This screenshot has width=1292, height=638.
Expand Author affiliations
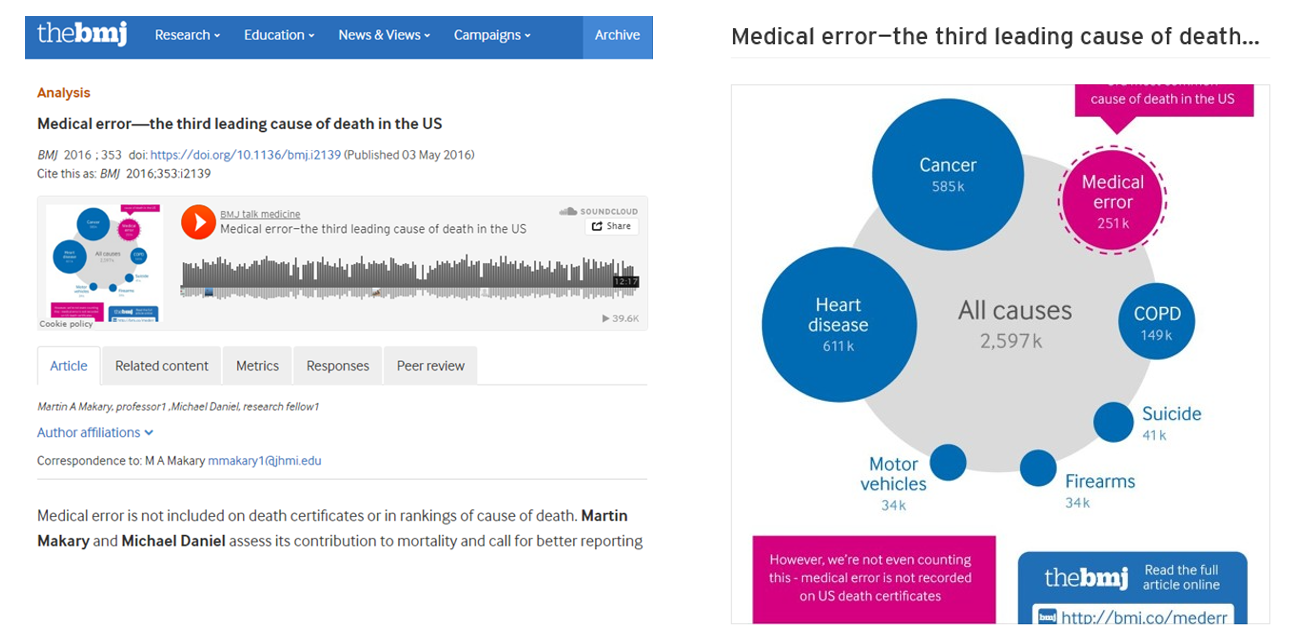click(x=95, y=432)
